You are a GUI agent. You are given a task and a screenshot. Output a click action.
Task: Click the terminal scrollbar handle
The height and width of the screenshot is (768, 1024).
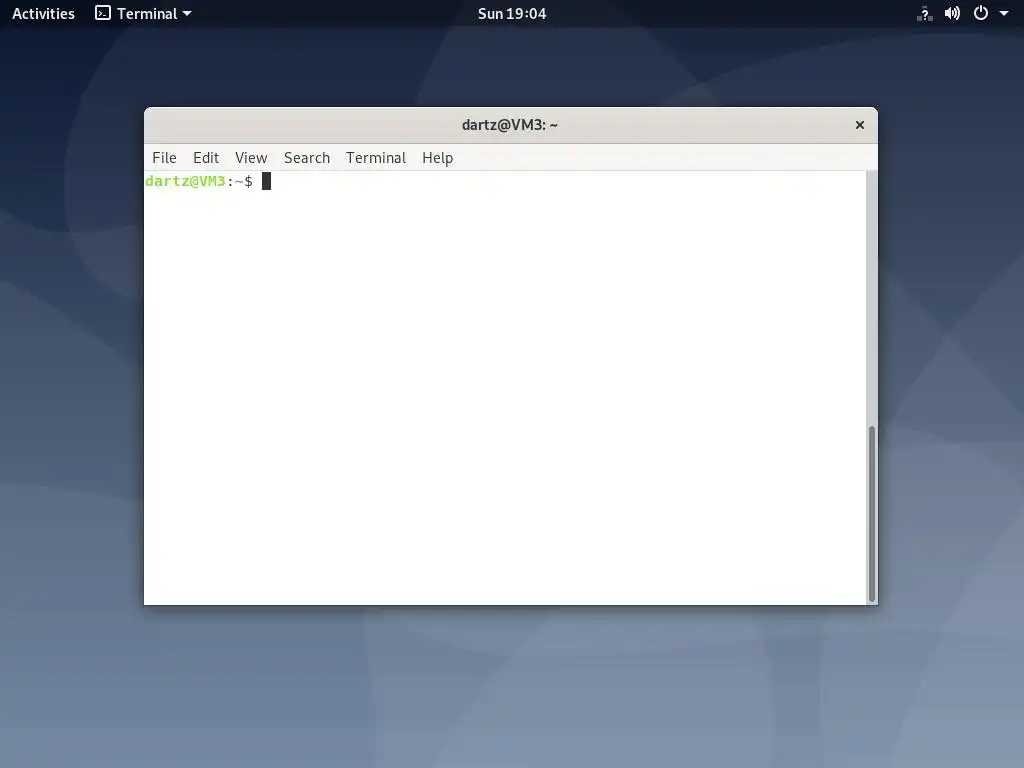coord(871,513)
